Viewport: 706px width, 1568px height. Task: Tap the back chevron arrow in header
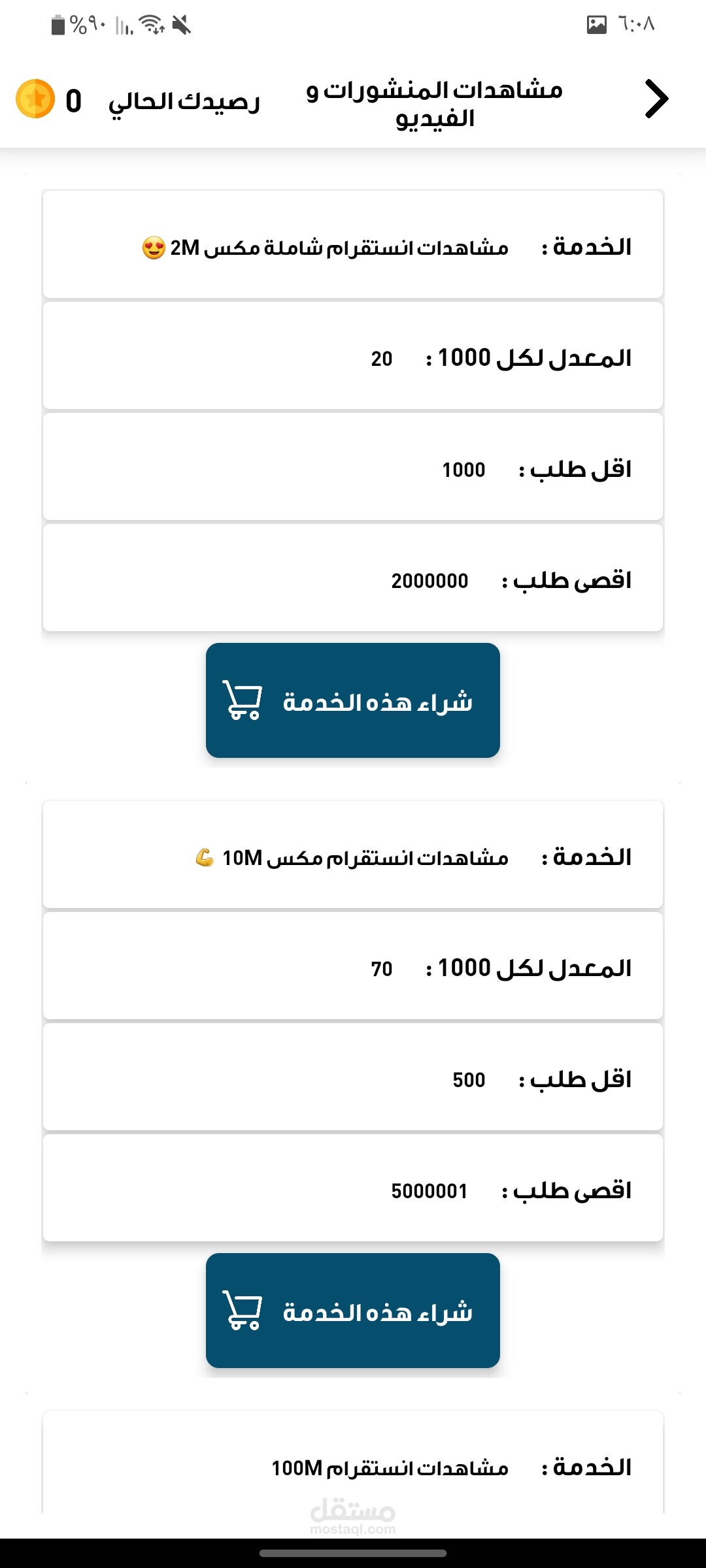[x=656, y=99]
